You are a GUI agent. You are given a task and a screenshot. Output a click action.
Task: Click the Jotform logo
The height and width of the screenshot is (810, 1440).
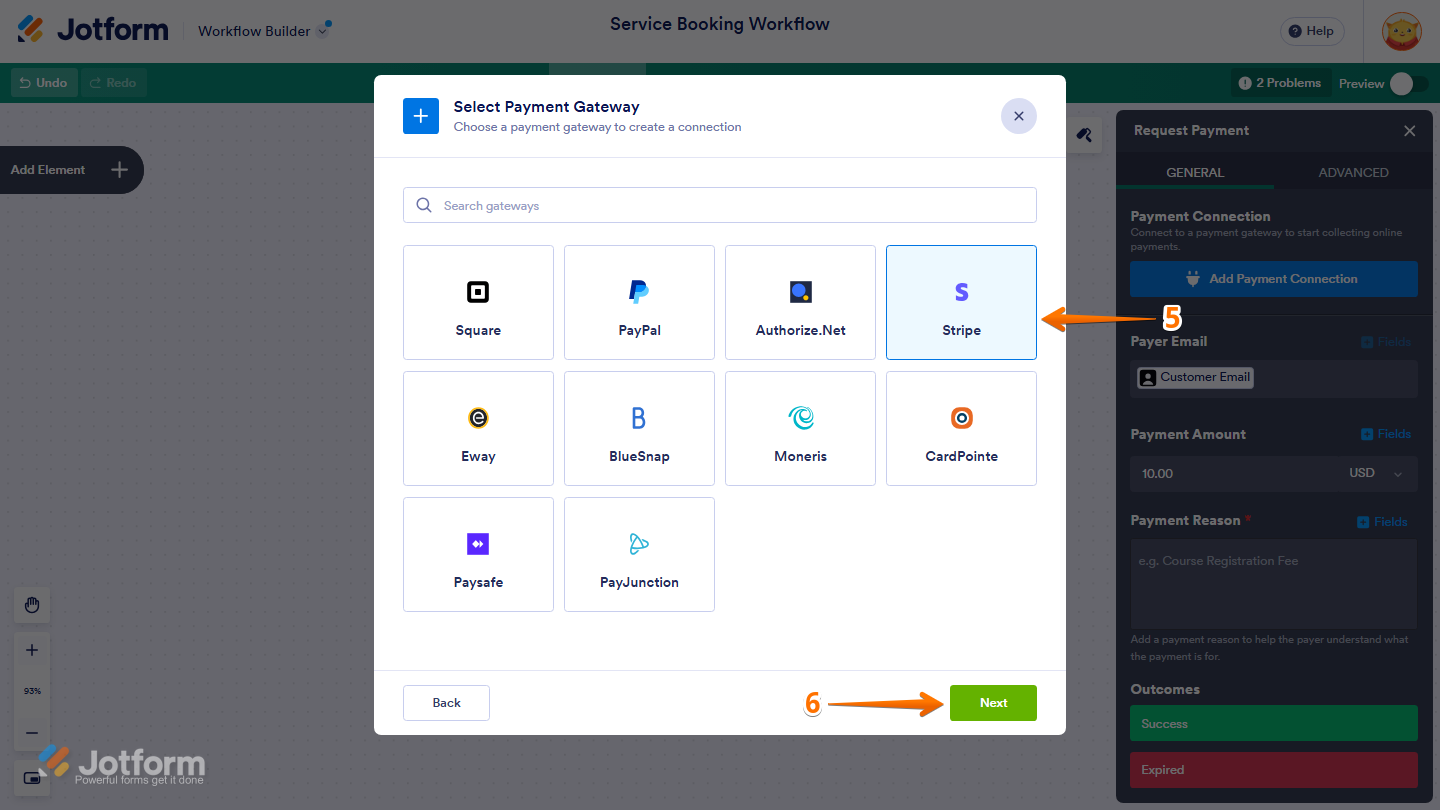pyautogui.click(x=93, y=30)
